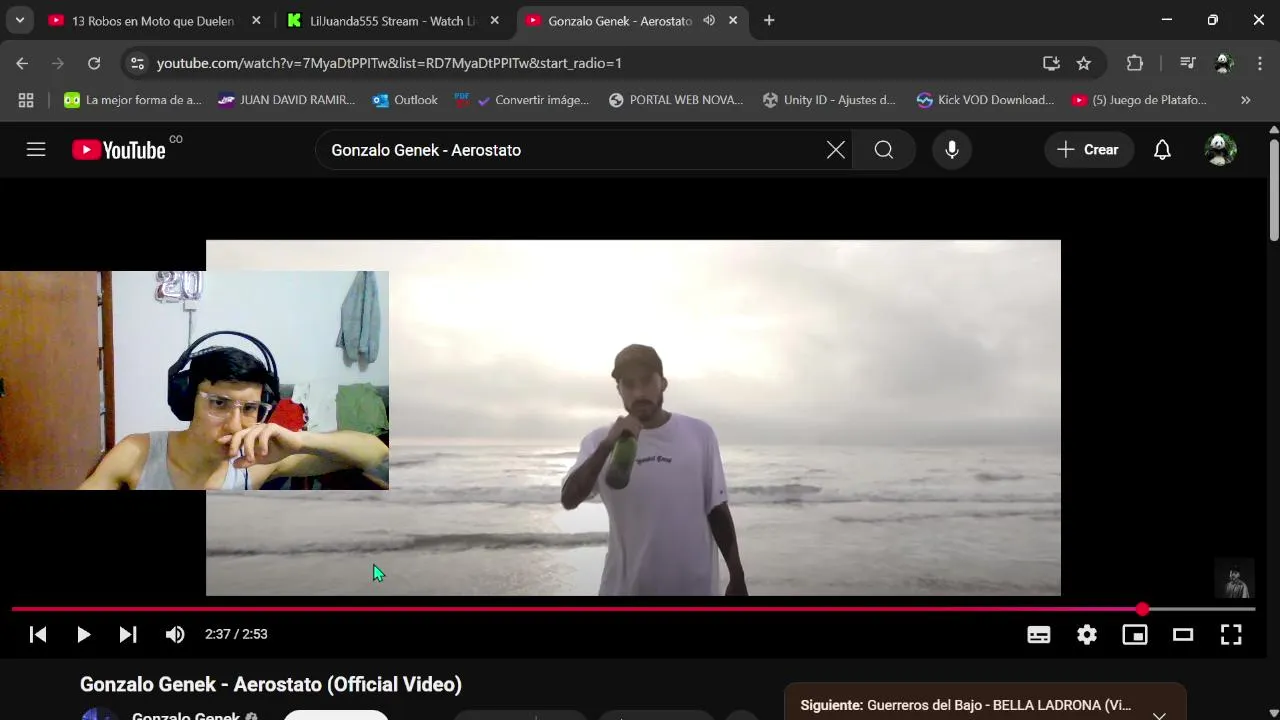The height and width of the screenshot is (720, 1280).
Task: Open the JUAN DAVID RAMIR... bookmark
Action: coord(287,100)
